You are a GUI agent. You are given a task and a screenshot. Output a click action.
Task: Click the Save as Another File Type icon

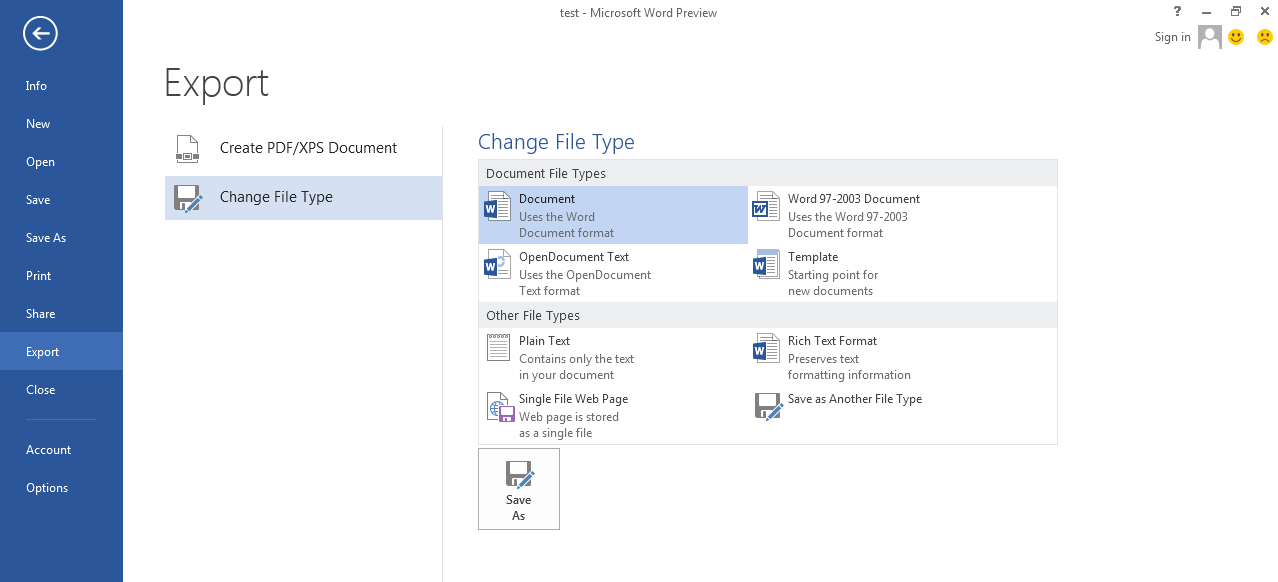pyautogui.click(x=768, y=406)
